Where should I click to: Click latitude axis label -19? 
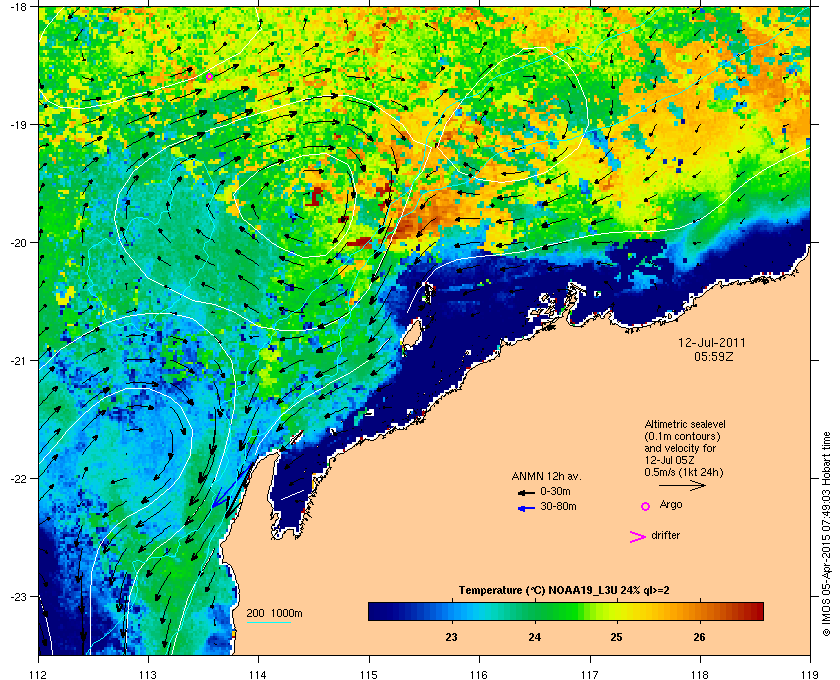[x=18, y=124]
